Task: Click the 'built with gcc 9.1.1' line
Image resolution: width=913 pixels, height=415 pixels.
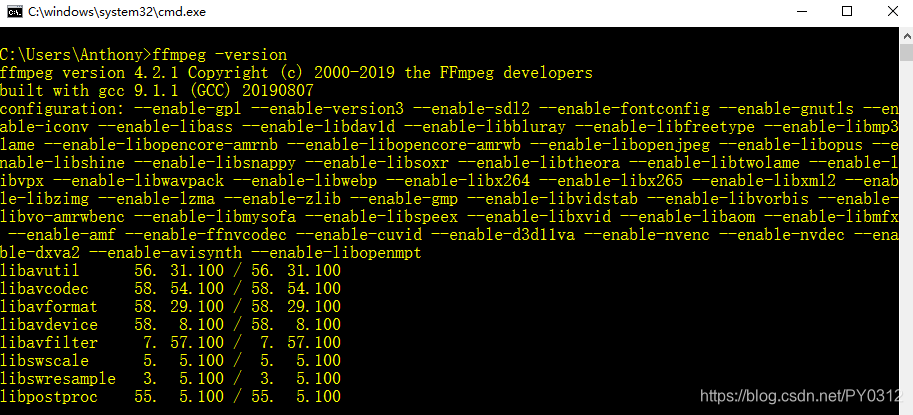Action: pos(157,91)
